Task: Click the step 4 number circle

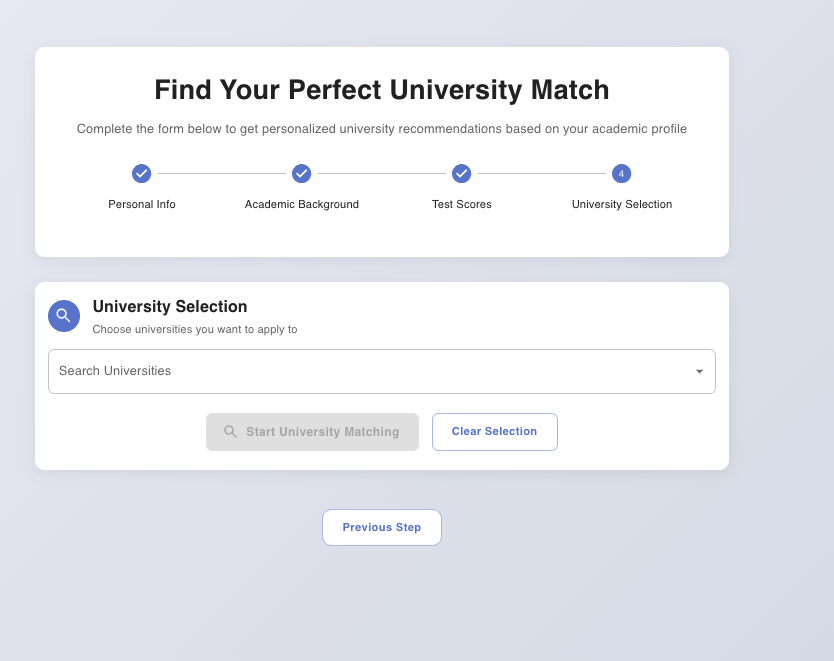Action: pos(622,174)
